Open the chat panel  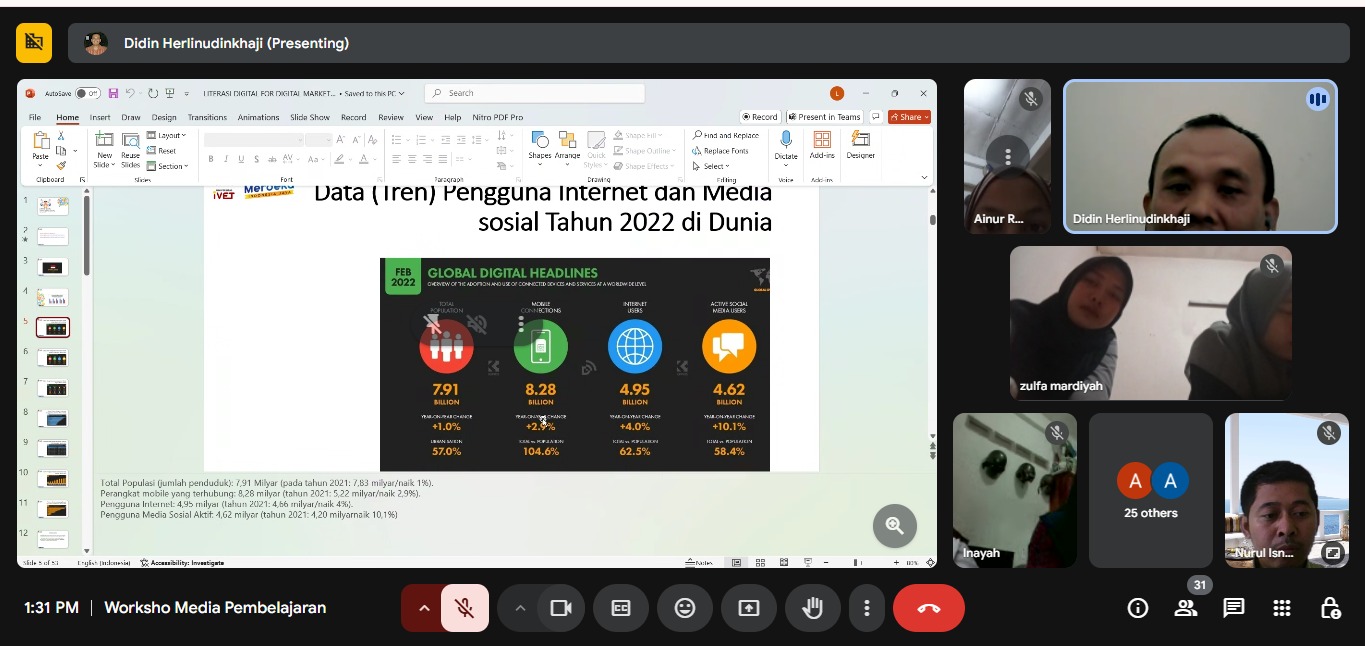(x=1234, y=608)
